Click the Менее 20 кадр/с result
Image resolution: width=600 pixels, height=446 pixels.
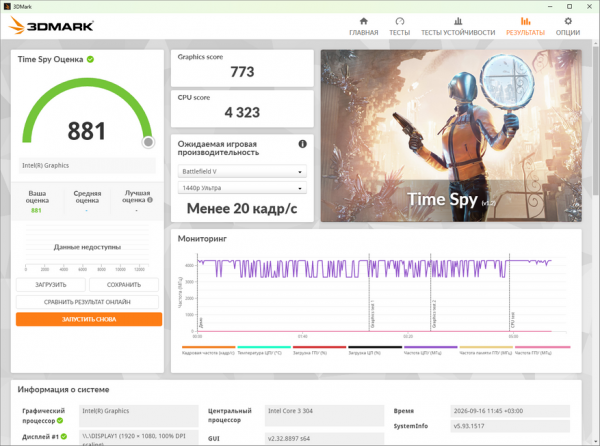click(x=242, y=208)
